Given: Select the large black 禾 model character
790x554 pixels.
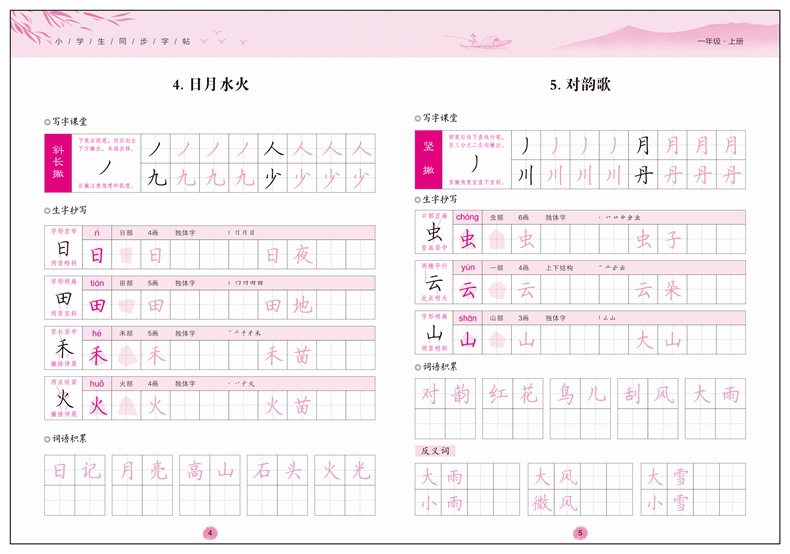Looking at the screenshot, I should point(63,350).
